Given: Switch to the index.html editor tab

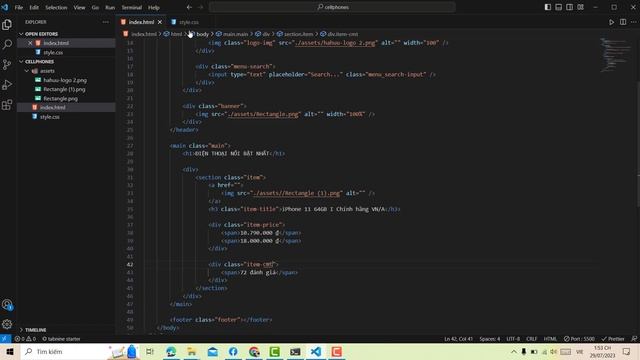Looking at the screenshot, I should click(141, 22).
